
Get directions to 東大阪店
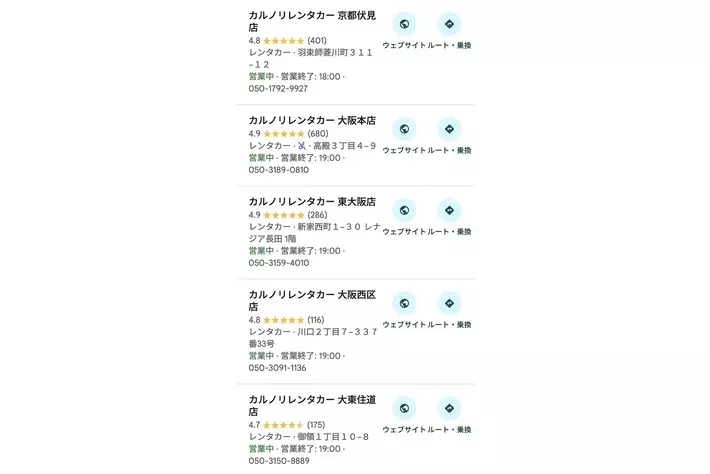(x=449, y=211)
